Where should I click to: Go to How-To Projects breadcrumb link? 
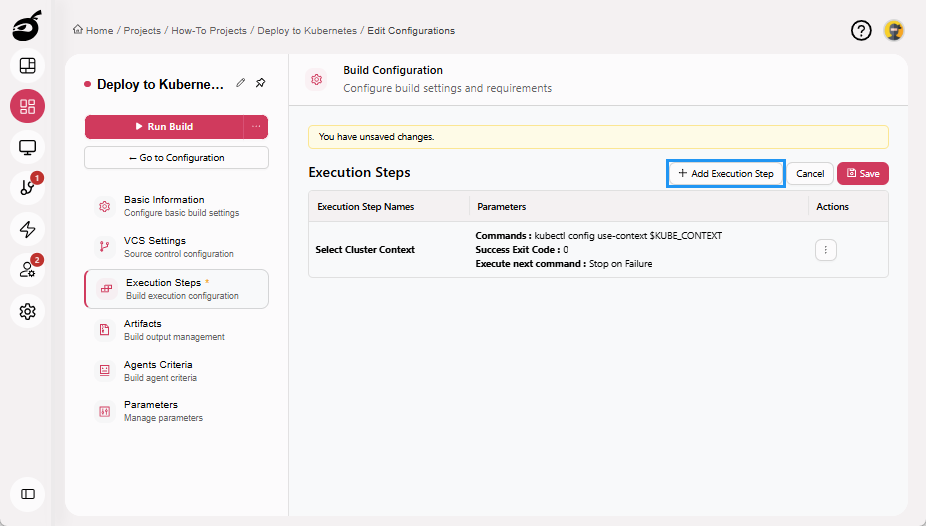(209, 31)
